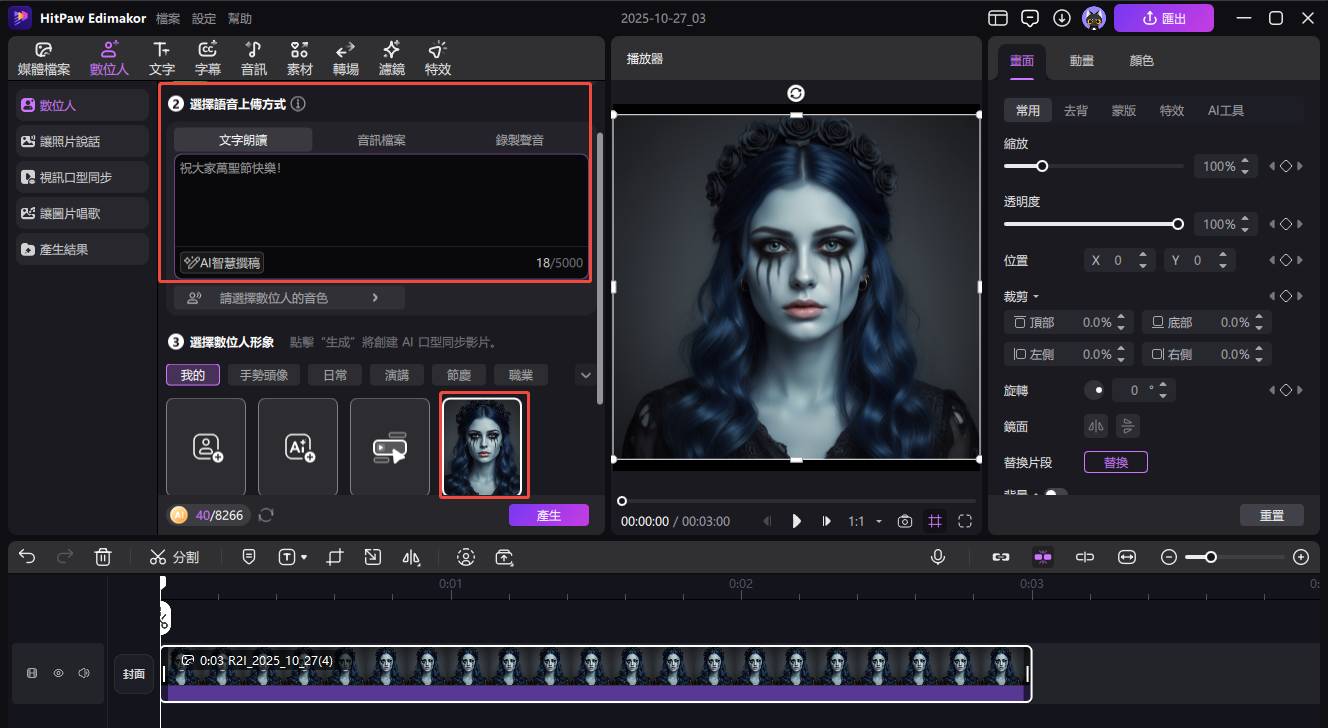Viewport: 1328px width, 728px height.
Task: Toggle track visibility with the eye icon
Action: [x=58, y=673]
